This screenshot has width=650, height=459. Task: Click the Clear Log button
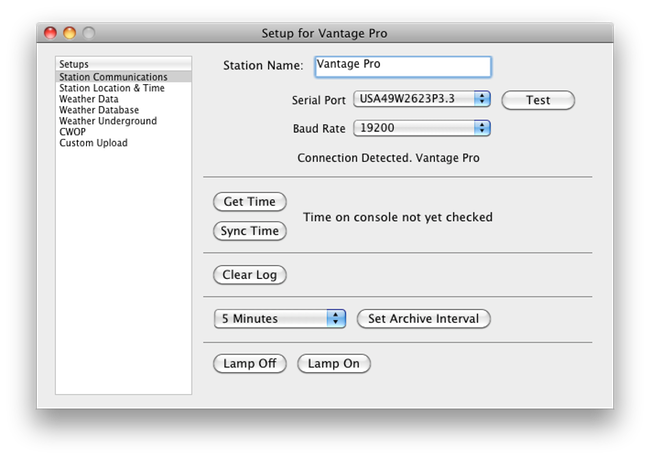pyautogui.click(x=250, y=275)
